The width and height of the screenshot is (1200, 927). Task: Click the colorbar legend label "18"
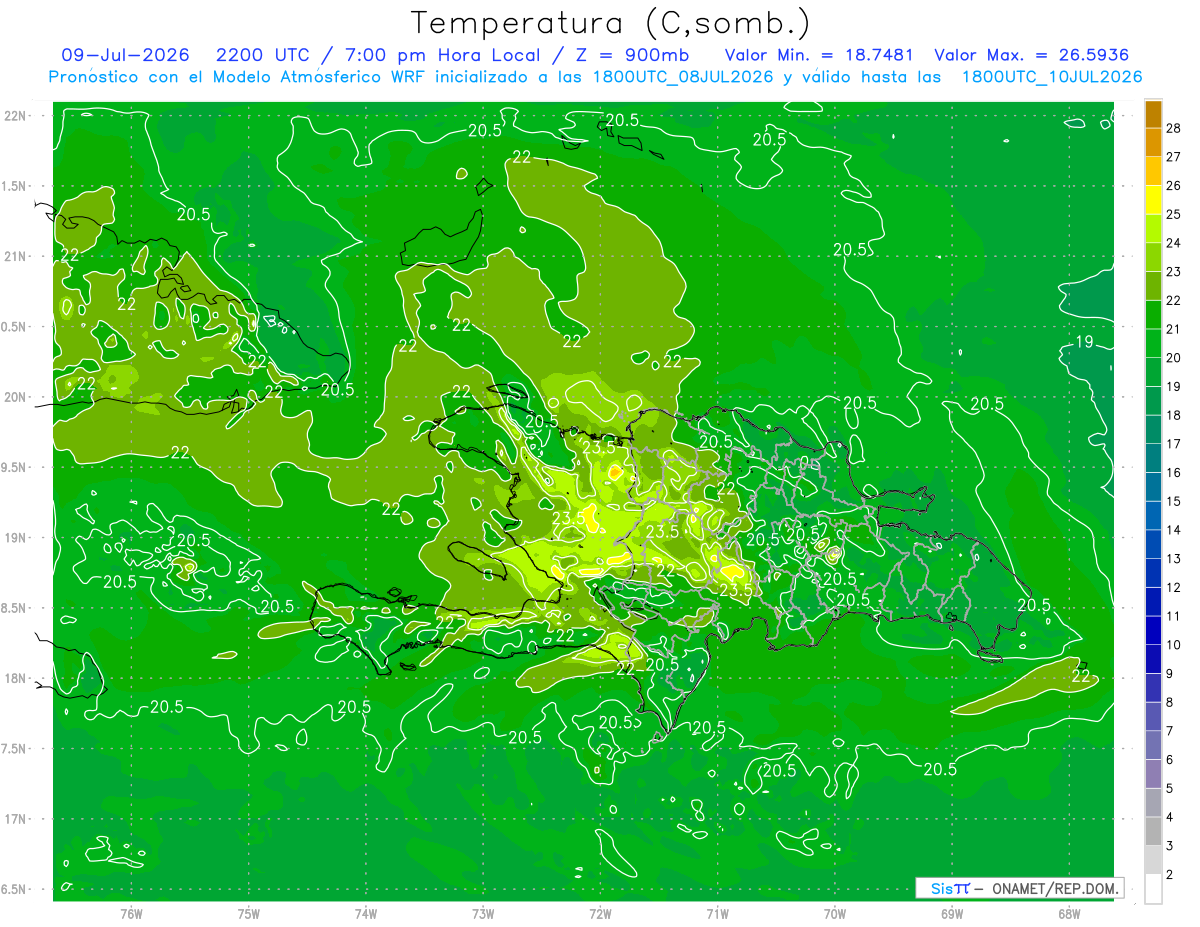(x=1174, y=414)
